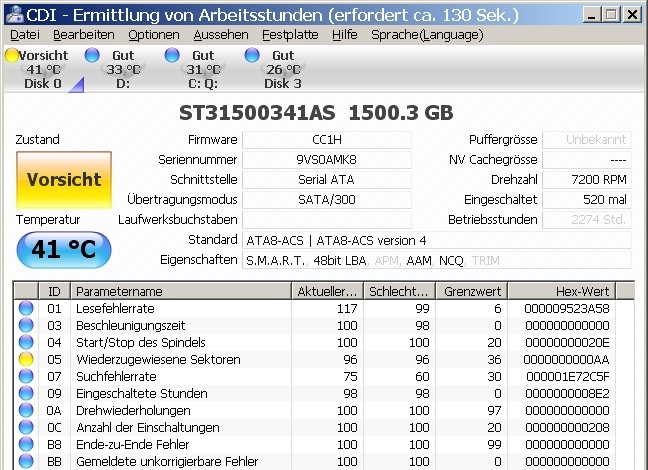Click the Schnittstelle field Serial ATA
The height and width of the screenshot is (470, 648).
coord(327,179)
